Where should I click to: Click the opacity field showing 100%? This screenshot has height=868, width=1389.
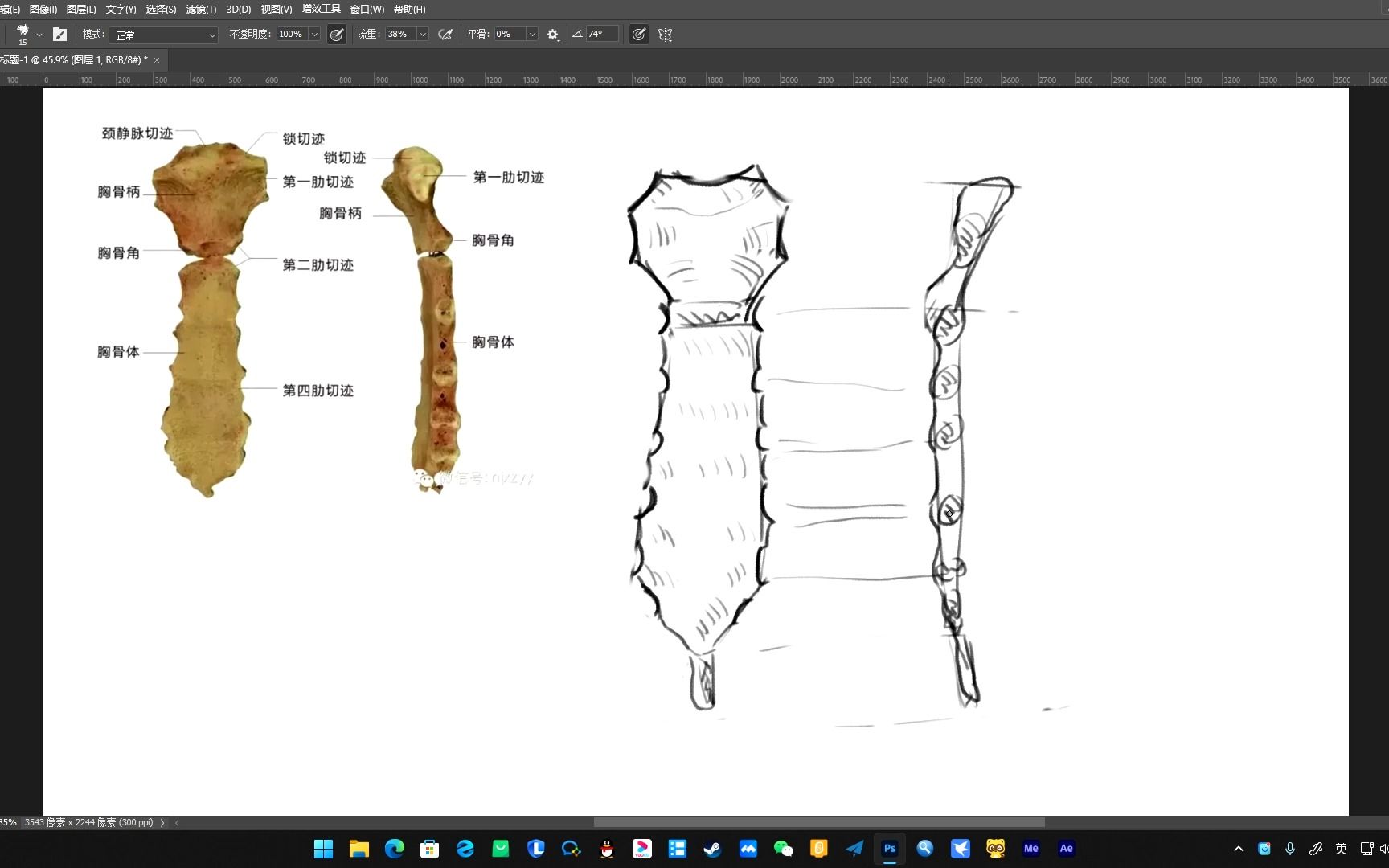(292, 34)
